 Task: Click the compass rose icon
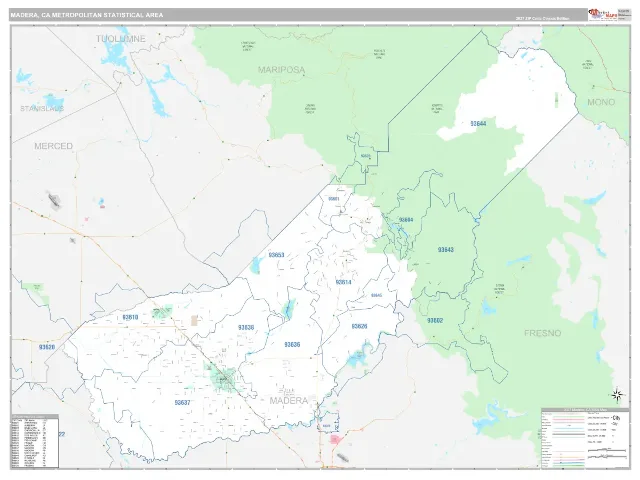pyautogui.click(x=617, y=395)
